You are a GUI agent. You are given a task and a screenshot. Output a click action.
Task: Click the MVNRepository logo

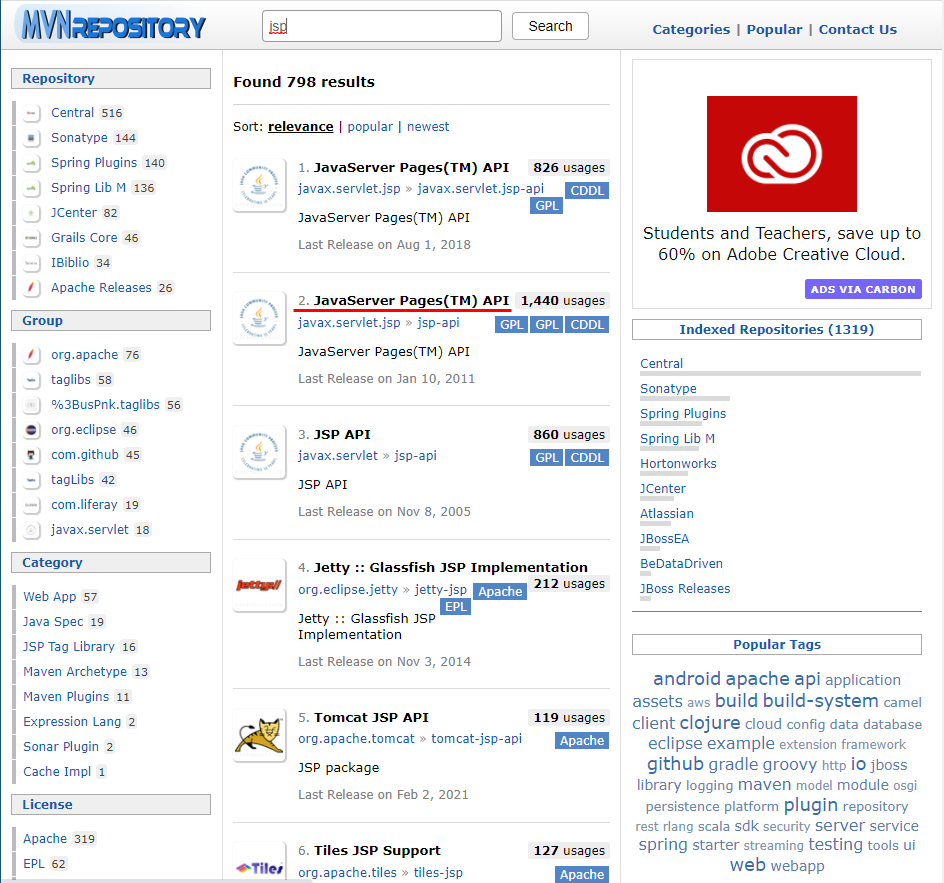[x=112, y=26]
